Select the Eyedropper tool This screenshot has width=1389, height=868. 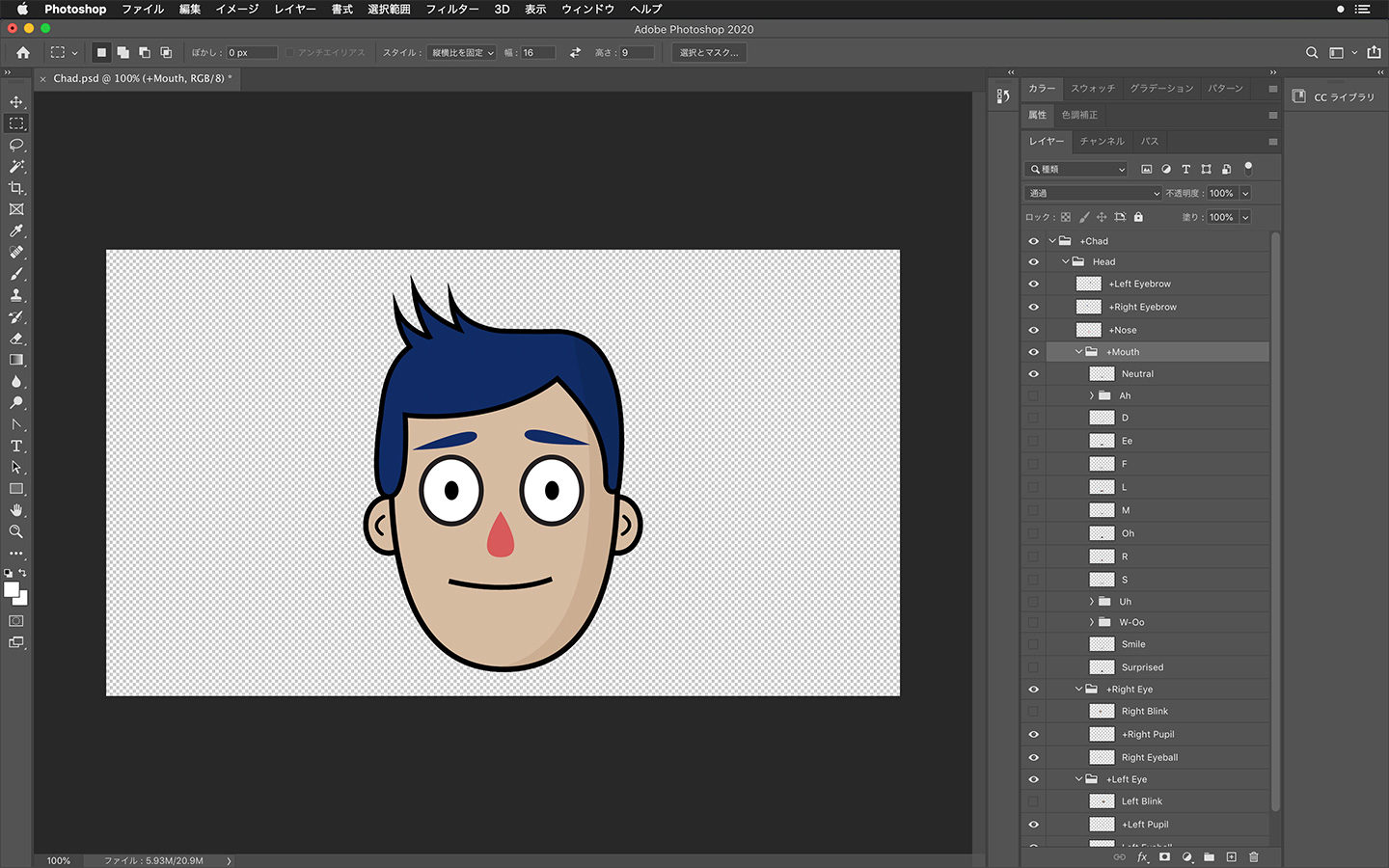pos(16,231)
